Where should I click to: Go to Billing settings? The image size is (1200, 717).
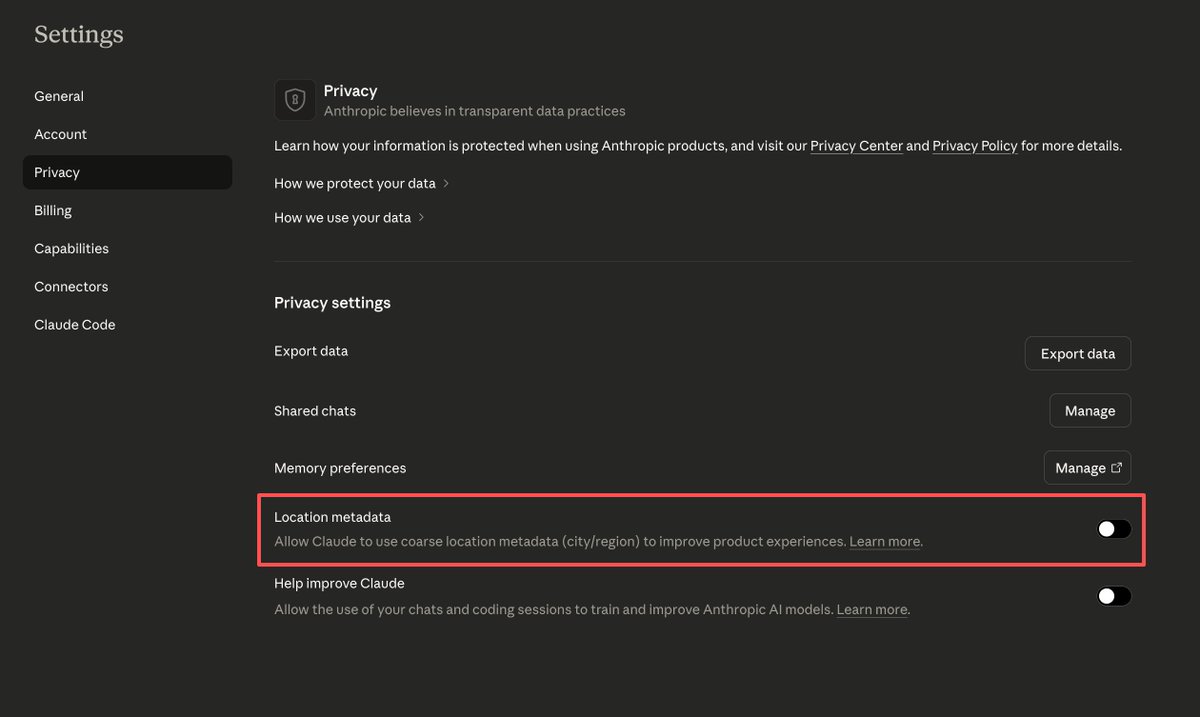(x=127, y=210)
